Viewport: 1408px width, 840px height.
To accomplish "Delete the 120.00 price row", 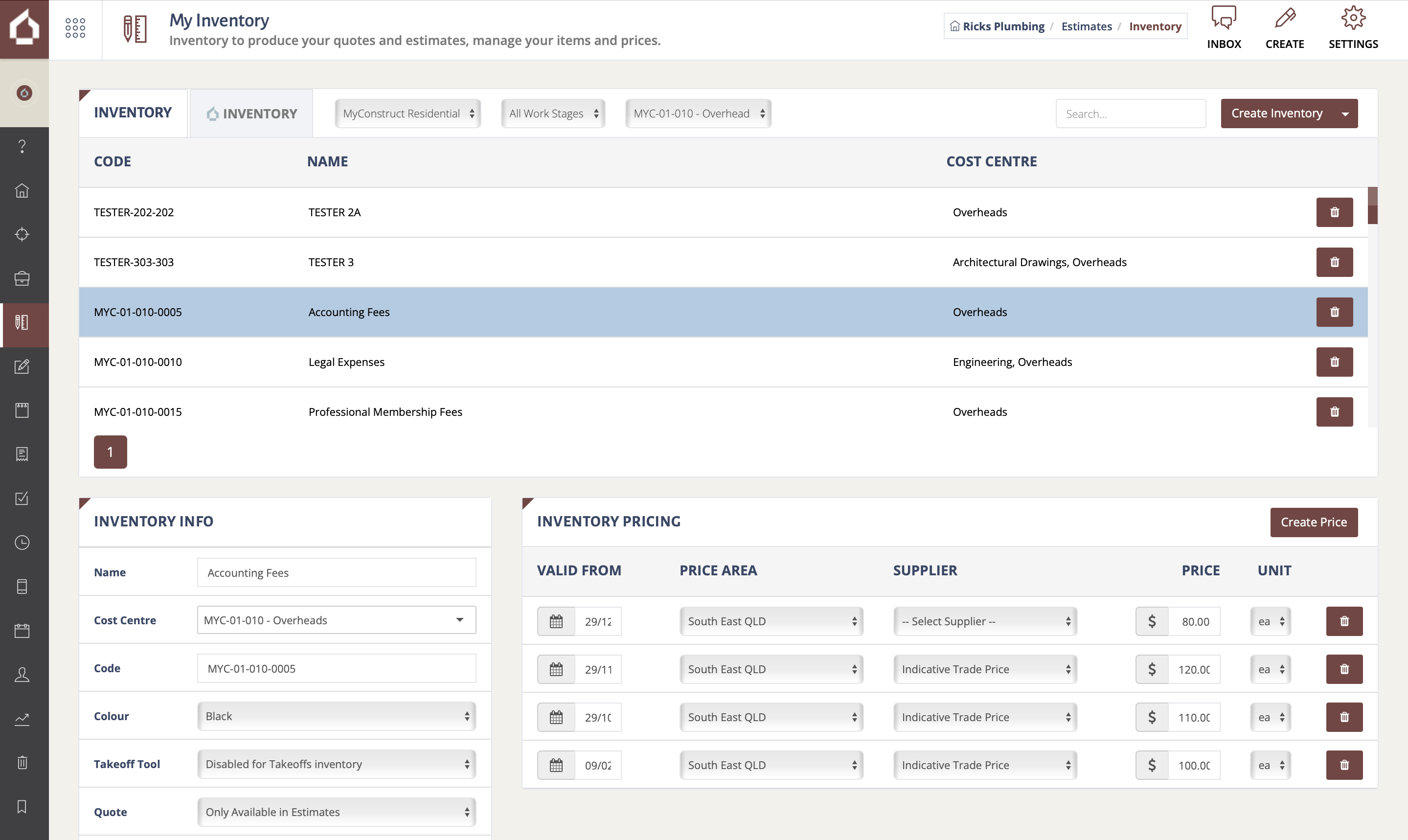I will click(1344, 669).
